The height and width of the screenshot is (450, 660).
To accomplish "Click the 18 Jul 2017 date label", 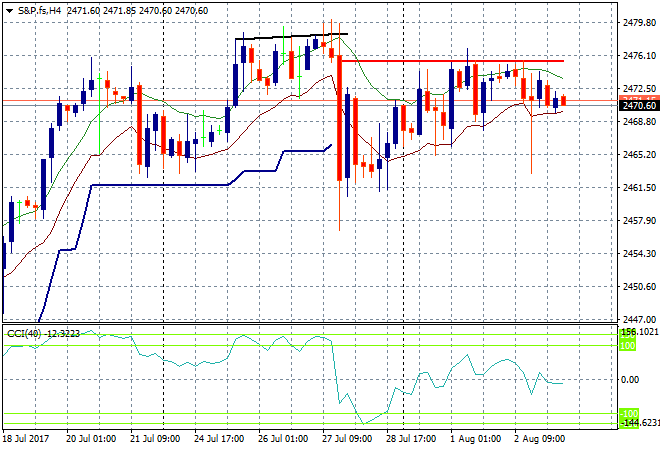I will (x=26, y=439).
